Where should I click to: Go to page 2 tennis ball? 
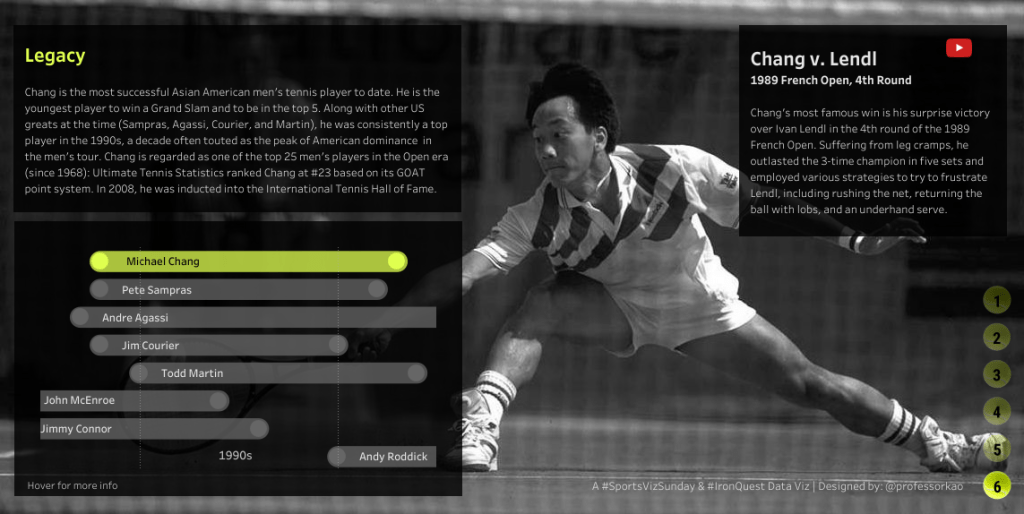997,338
